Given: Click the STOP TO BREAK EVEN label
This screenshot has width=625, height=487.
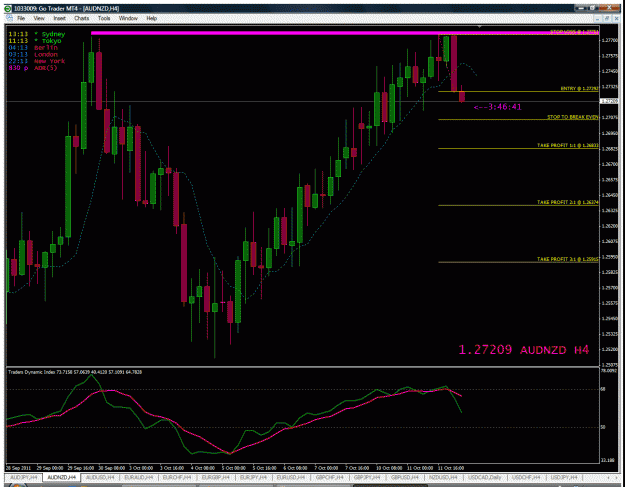Looking at the screenshot, I should (572, 117).
